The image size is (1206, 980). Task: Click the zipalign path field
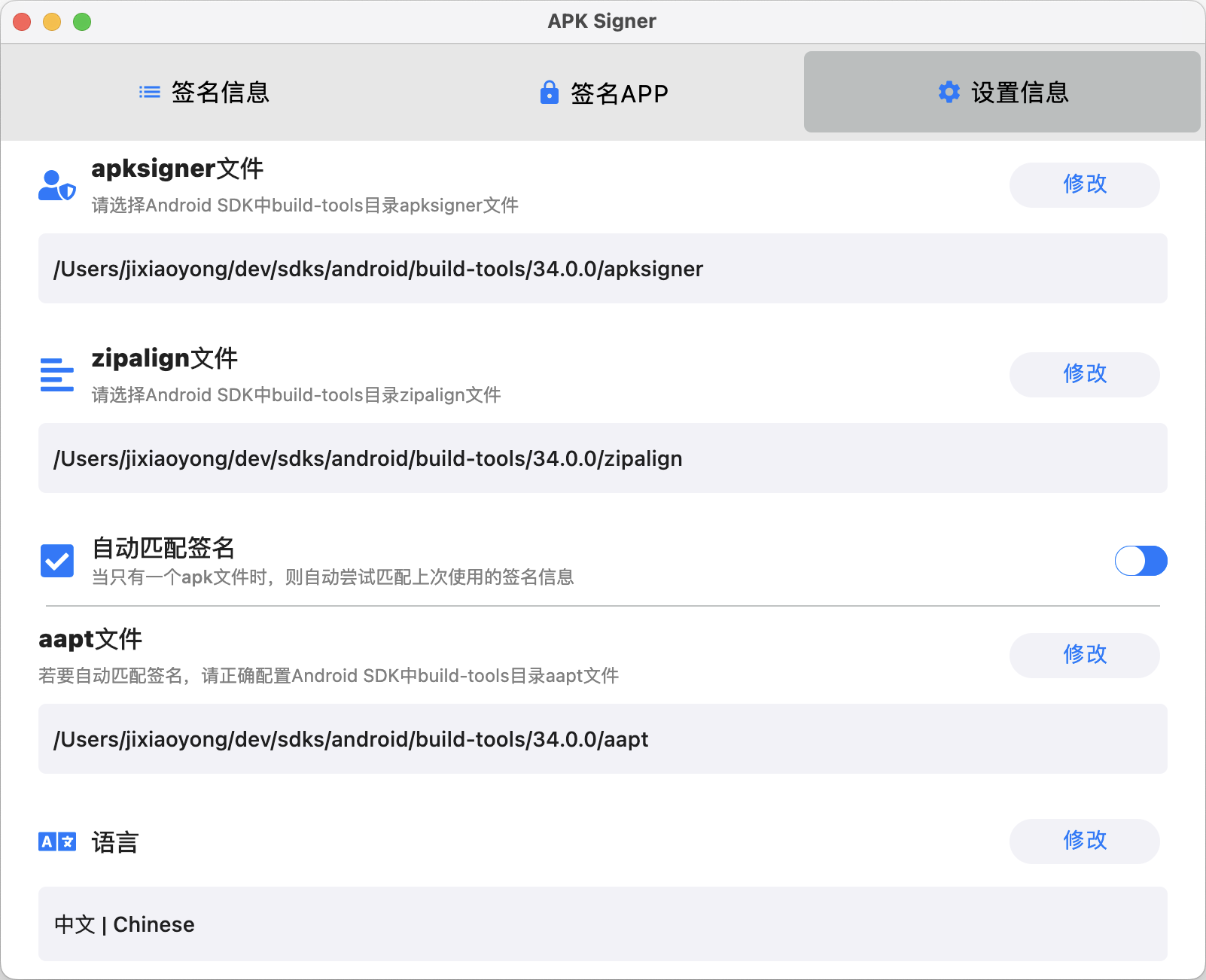[x=603, y=458]
